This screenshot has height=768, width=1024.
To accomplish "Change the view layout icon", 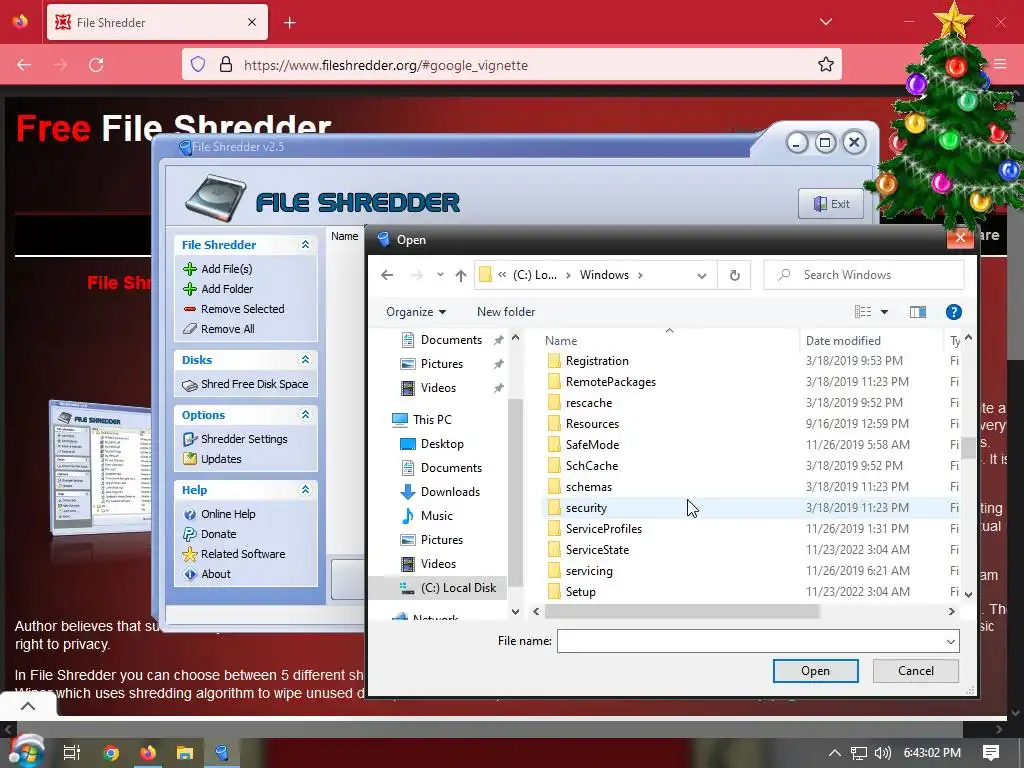I will coord(863,312).
